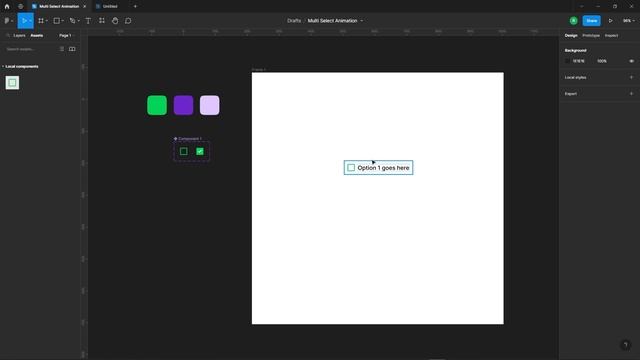Select the checked green checkbox variant

200,151
